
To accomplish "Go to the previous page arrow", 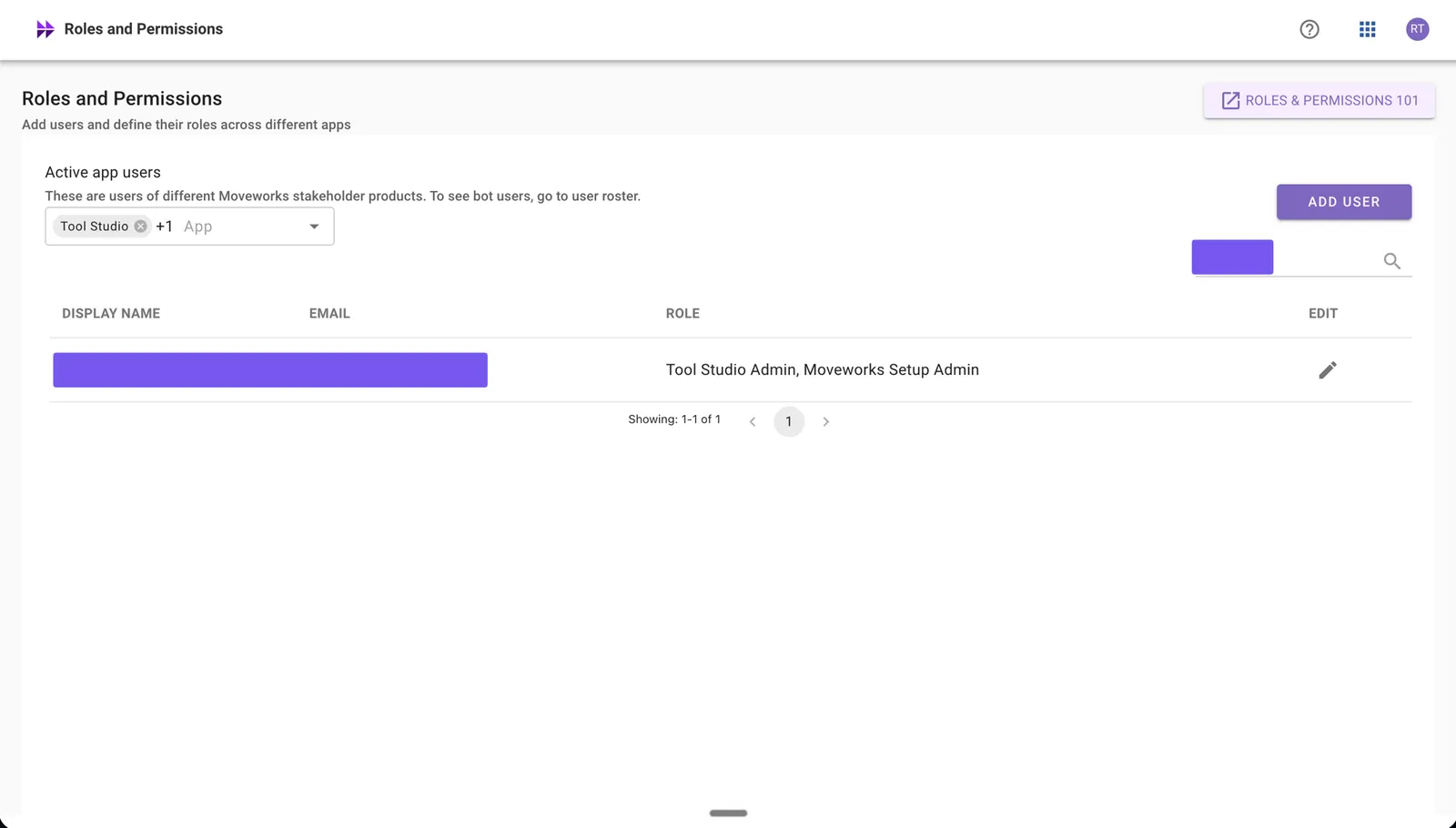I will pyautogui.click(x=753, y=421).
